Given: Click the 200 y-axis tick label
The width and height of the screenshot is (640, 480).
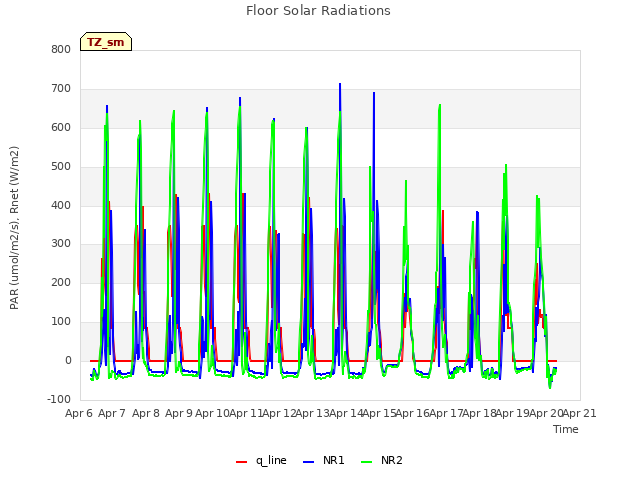Looking at the screenshot, I should coord(61,282).
